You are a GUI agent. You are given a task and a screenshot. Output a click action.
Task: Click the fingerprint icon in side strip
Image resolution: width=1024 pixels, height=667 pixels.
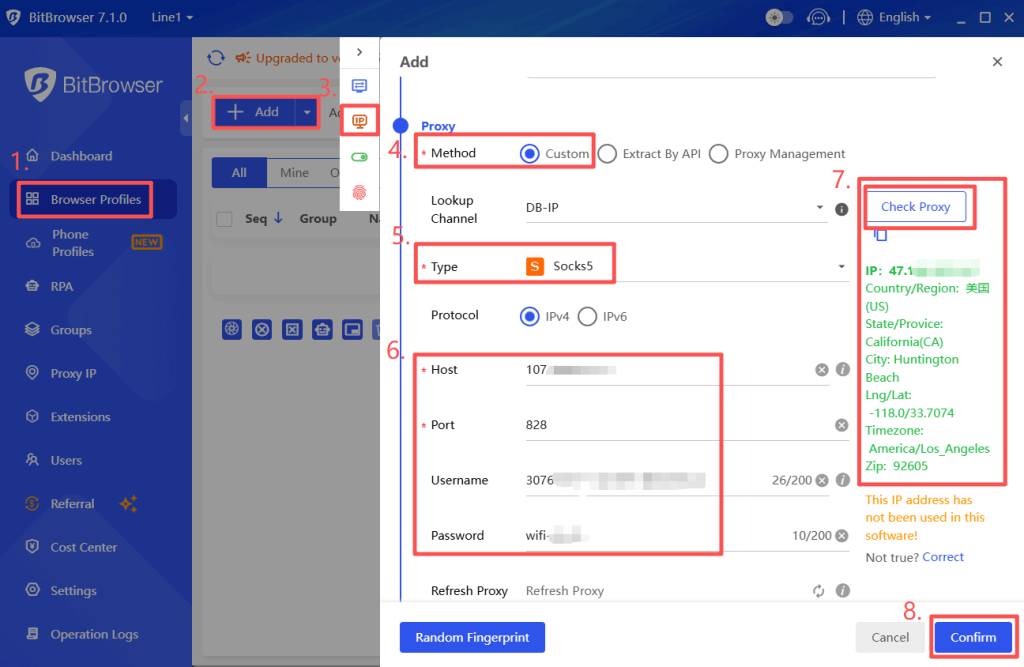(x=360, y=191)
